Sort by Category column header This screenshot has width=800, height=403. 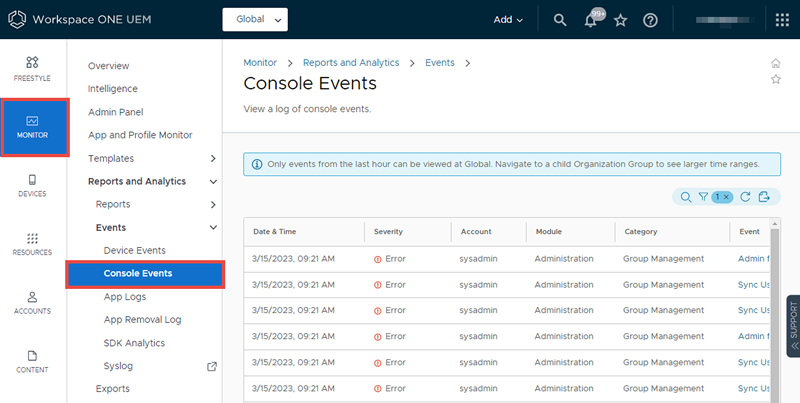(x=640, y=232)
